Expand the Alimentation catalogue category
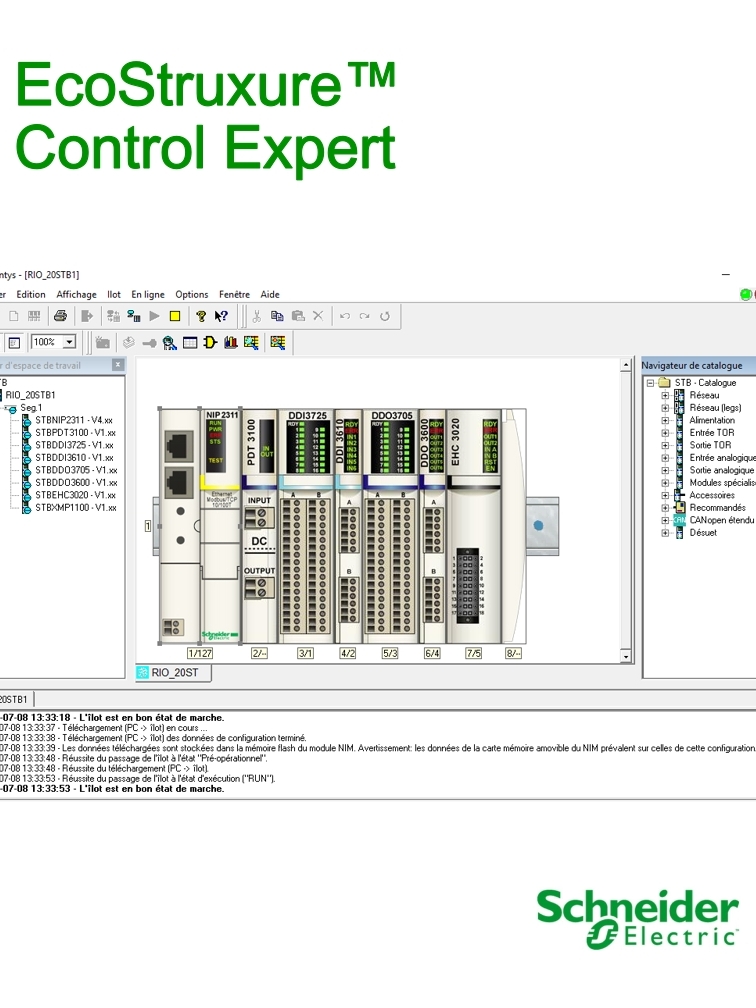 click(665, 421)
